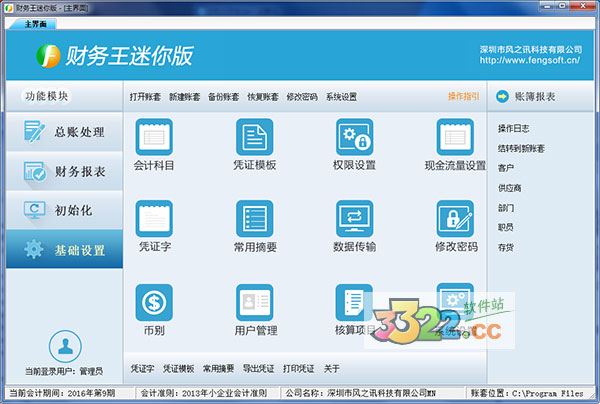
Task: Click 关于 in the bottom shortcut bar
Action: [x=331, y=368]
